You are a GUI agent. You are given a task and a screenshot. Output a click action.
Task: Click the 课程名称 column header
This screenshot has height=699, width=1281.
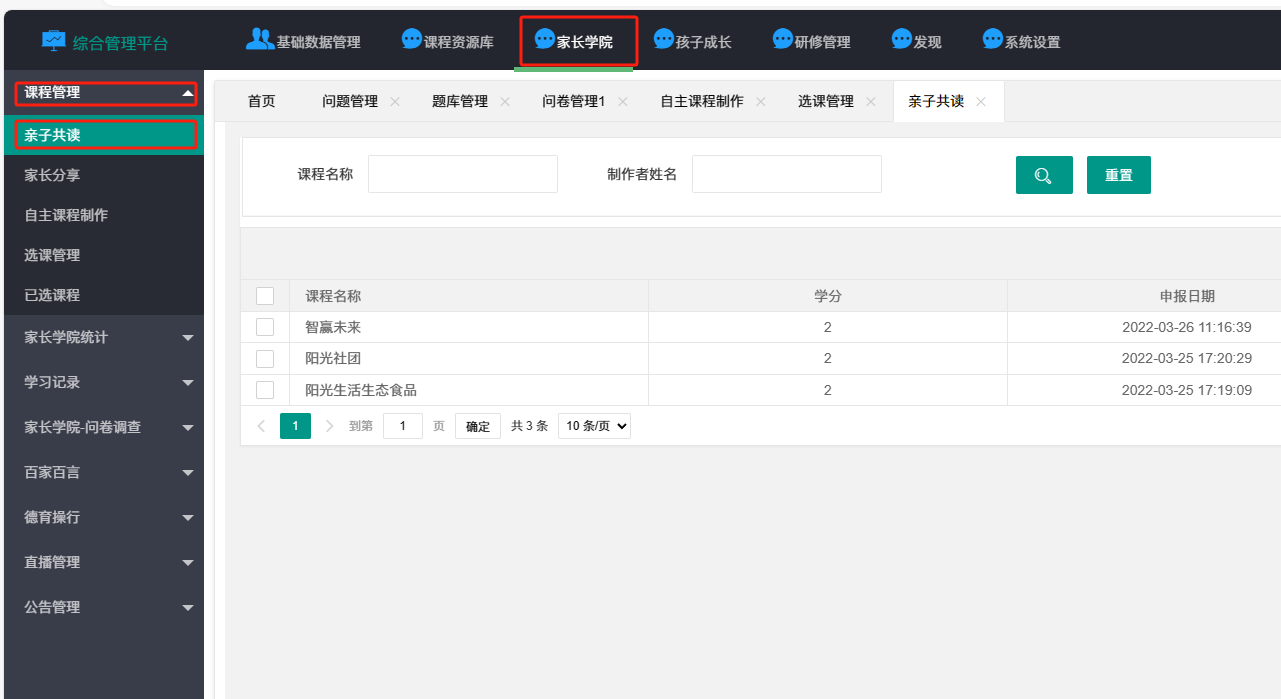pyautogui.click(x=333, y=296)
